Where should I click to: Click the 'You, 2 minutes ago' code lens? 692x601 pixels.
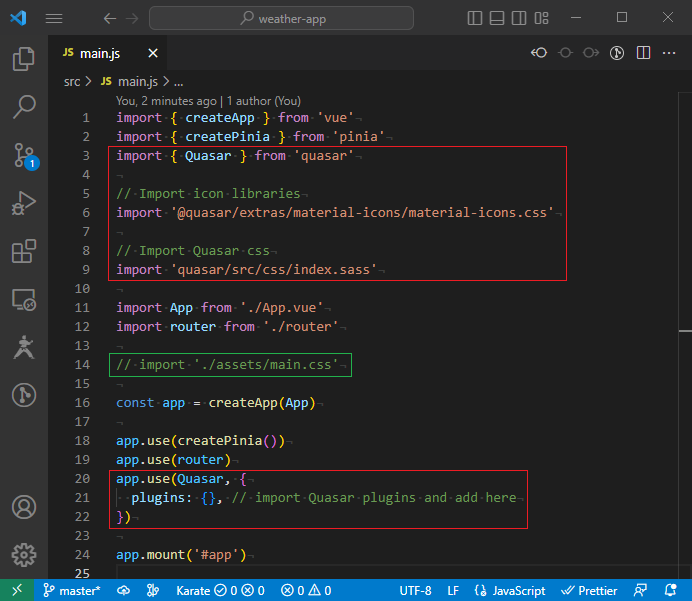[x=166, y=101]
